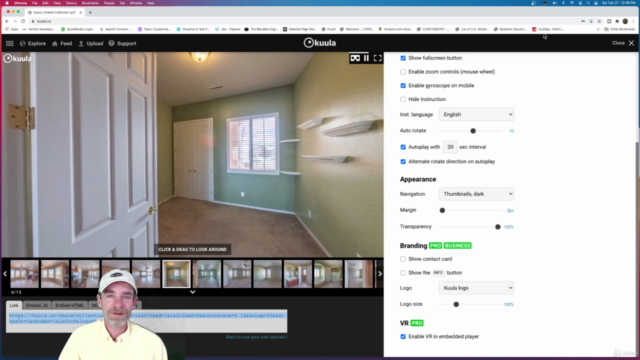Reload the page in Chrome
640x360 pixels.
(x=23, y=21)
